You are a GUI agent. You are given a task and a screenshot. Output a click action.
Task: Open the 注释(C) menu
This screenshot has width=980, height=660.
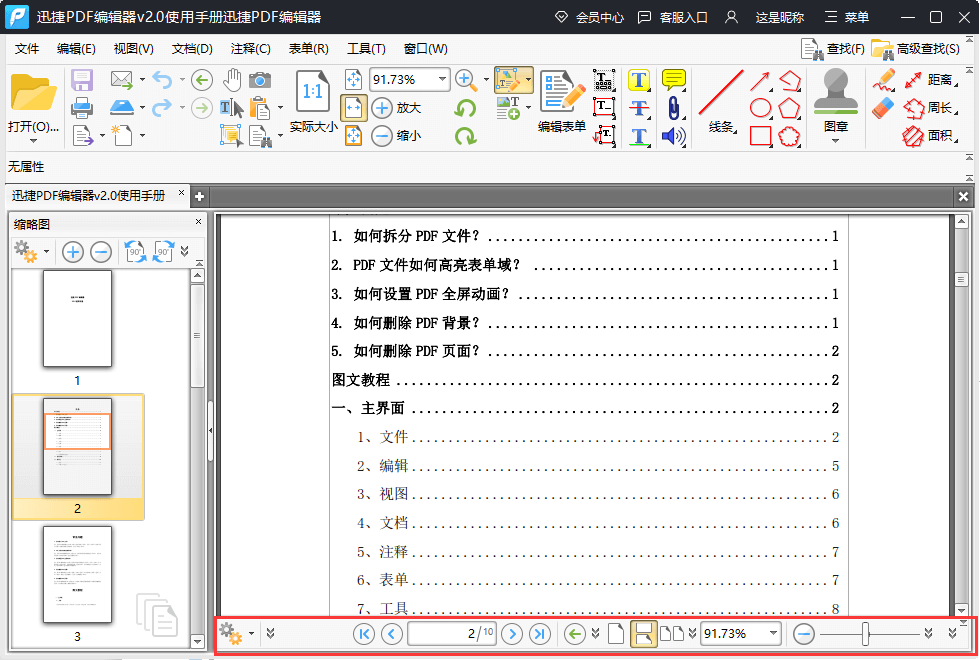(x=250, y=49)
